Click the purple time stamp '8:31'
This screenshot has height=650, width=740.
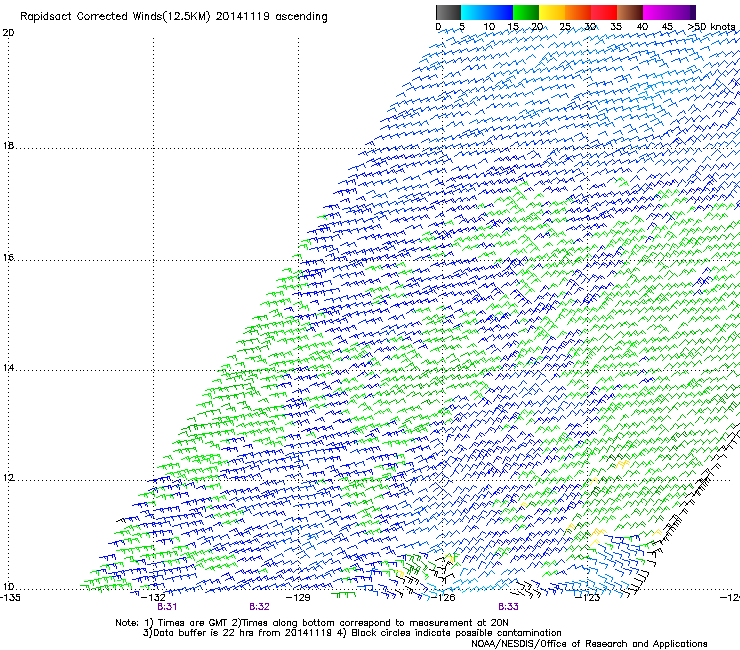point(167,607)
